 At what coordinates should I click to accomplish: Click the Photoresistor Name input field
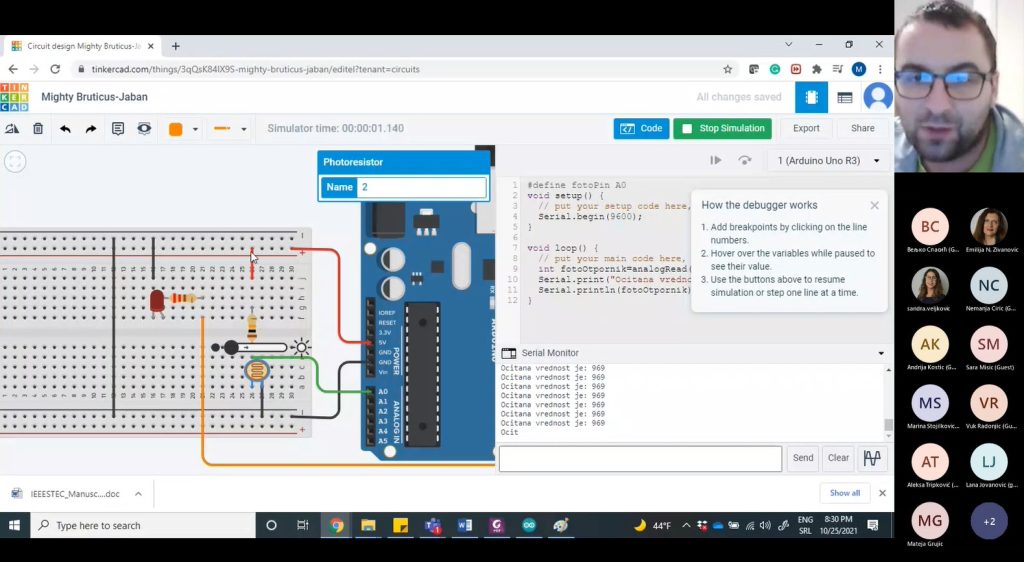pos(421,187)
